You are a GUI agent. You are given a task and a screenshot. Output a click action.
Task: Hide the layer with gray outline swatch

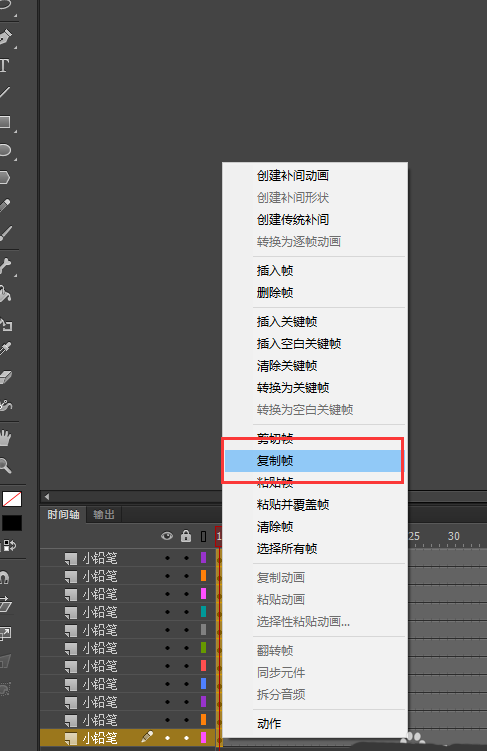click(167, 630)
